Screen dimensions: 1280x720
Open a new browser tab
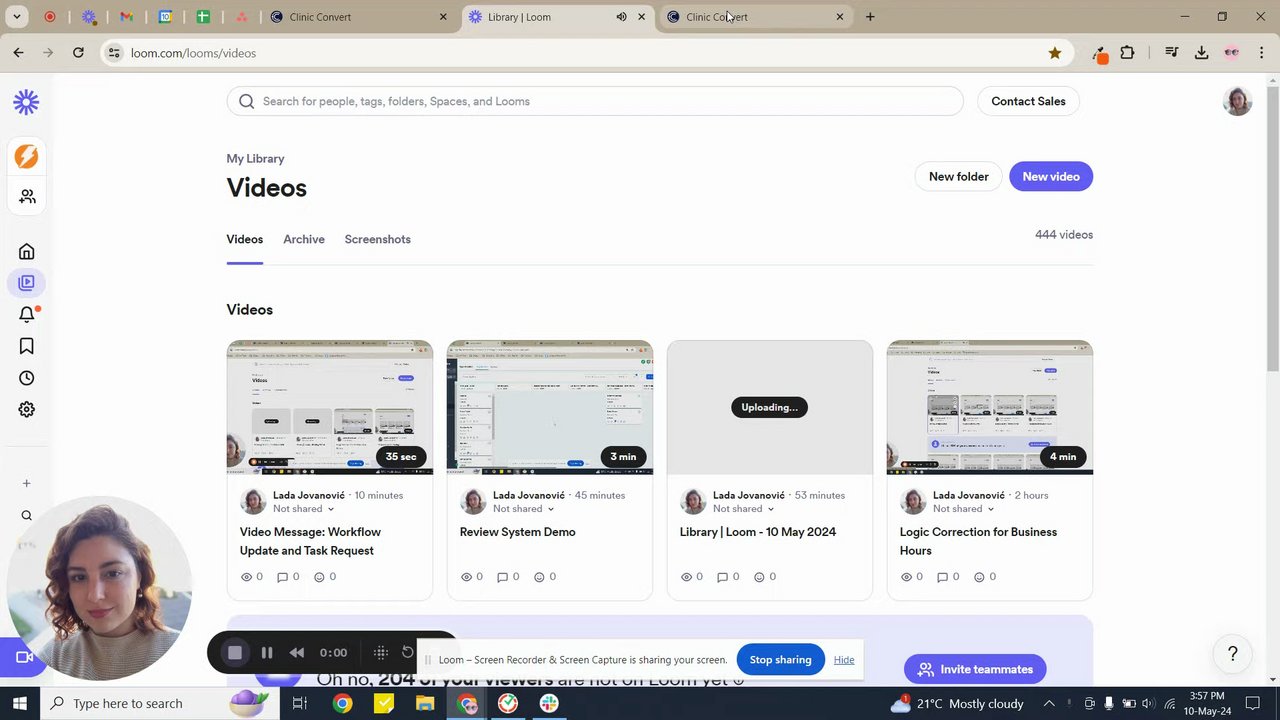tap(870, 17)
